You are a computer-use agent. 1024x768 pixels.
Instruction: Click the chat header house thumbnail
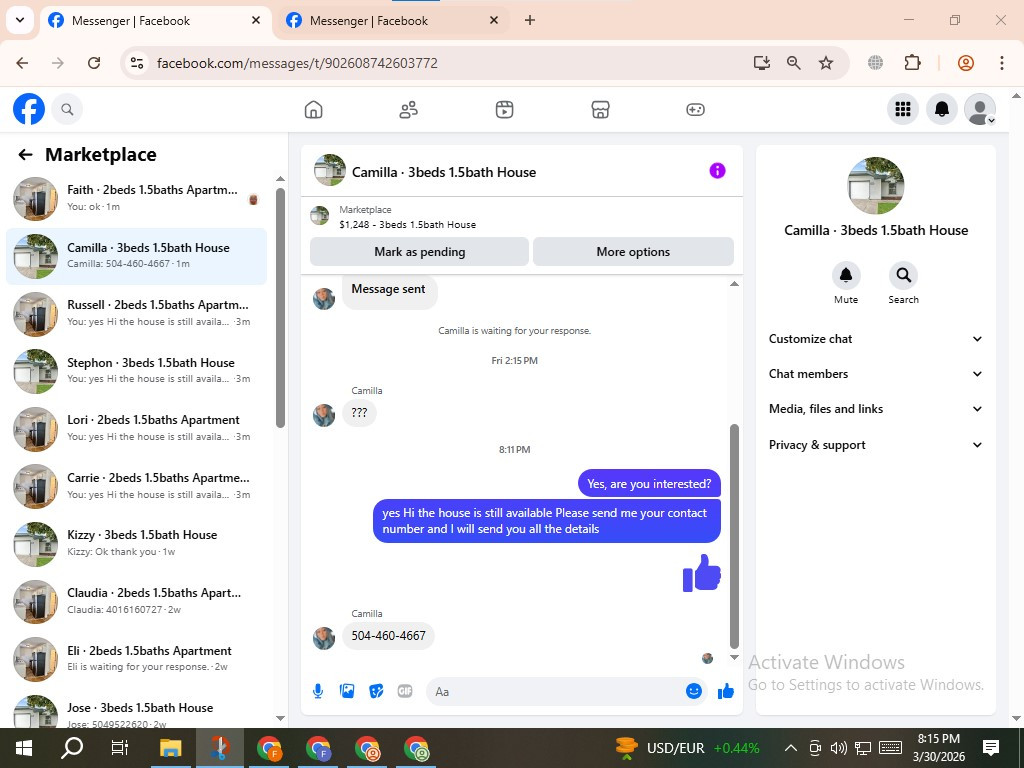330,170
